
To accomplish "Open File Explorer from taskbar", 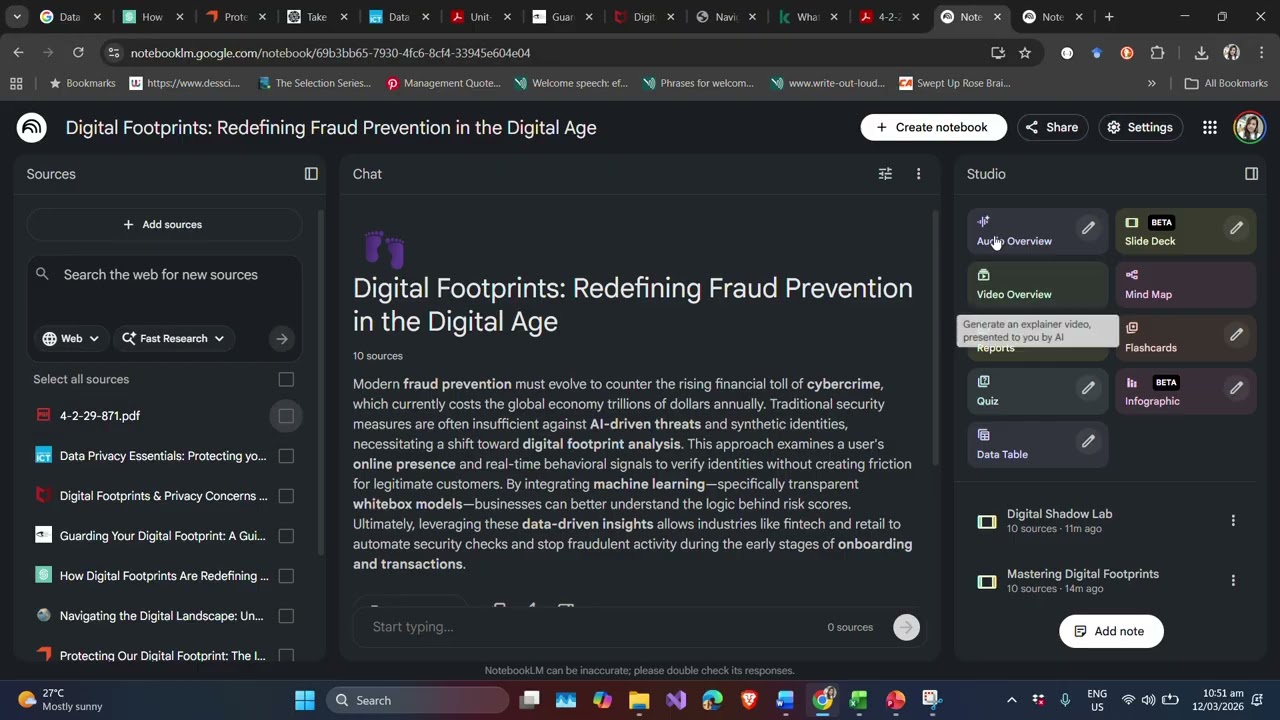I will coord(639,700).
